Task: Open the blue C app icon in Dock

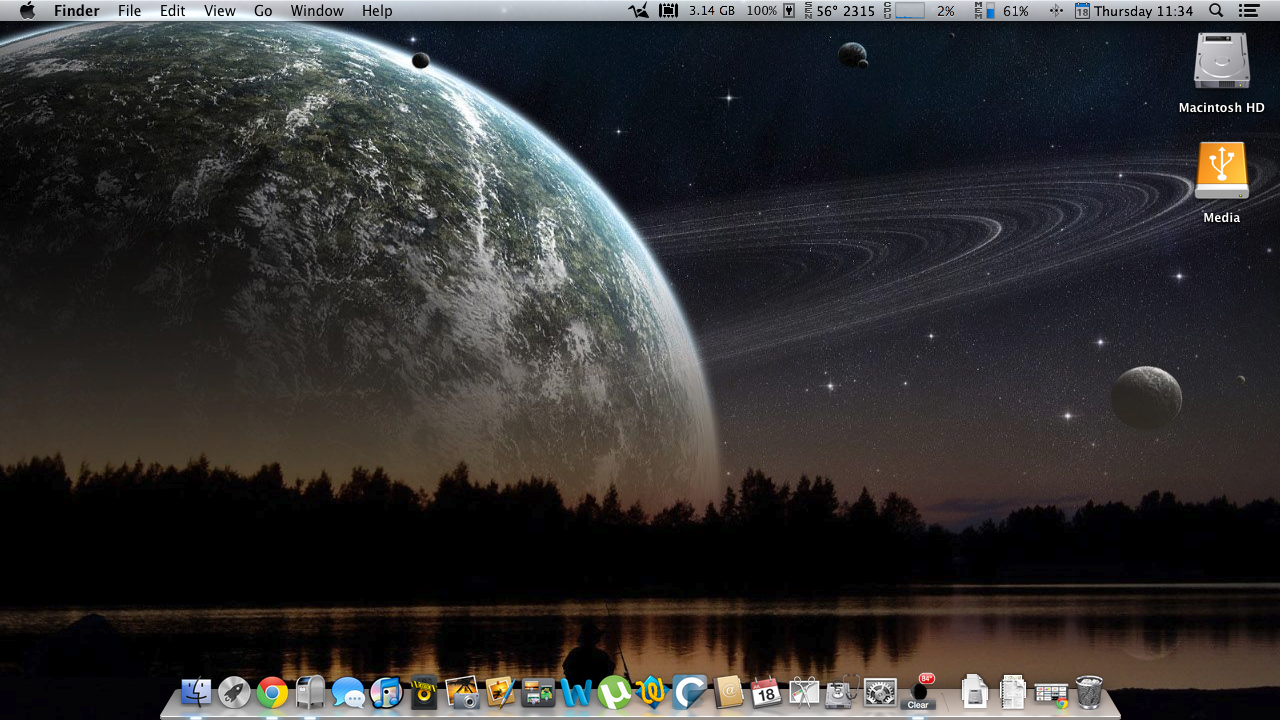Action: [x=690, y=692]
